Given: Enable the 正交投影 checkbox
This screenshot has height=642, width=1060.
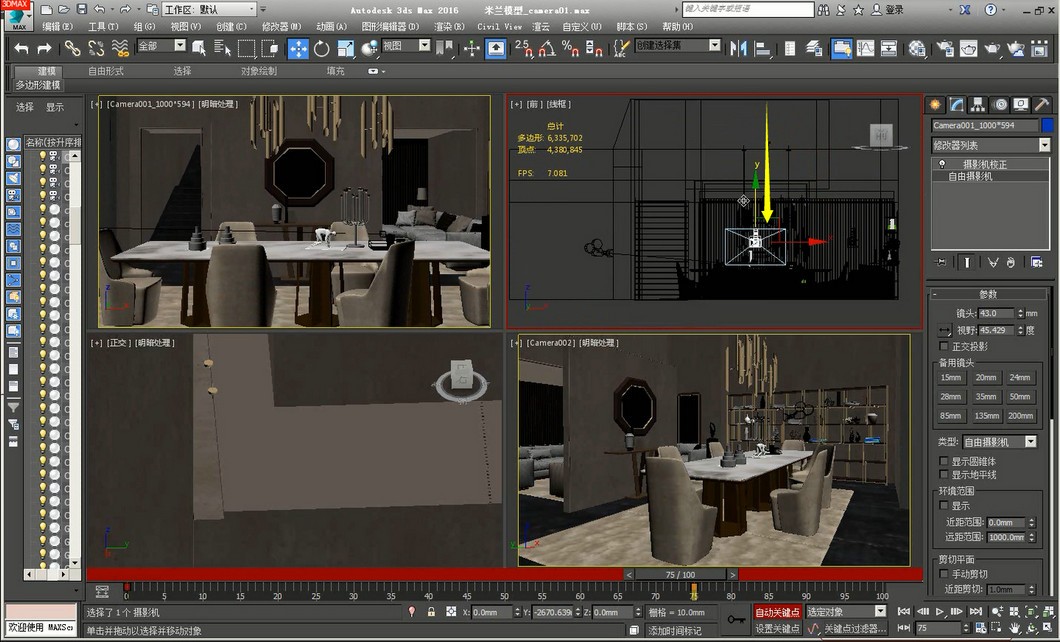Looking at the screenshot, I should [x=944, y=346].
